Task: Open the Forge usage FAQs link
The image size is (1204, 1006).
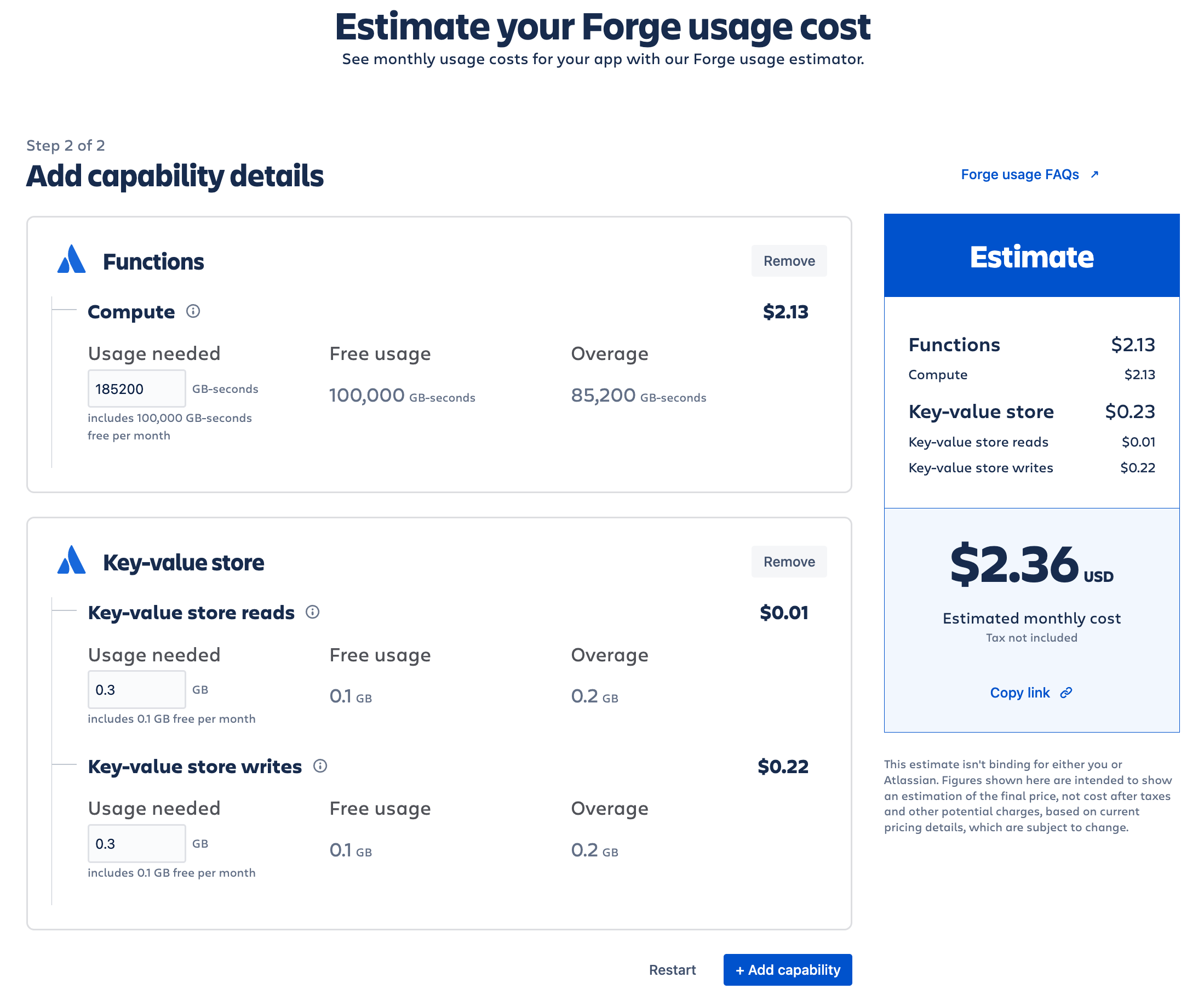Action: (x=1019, y=174)
